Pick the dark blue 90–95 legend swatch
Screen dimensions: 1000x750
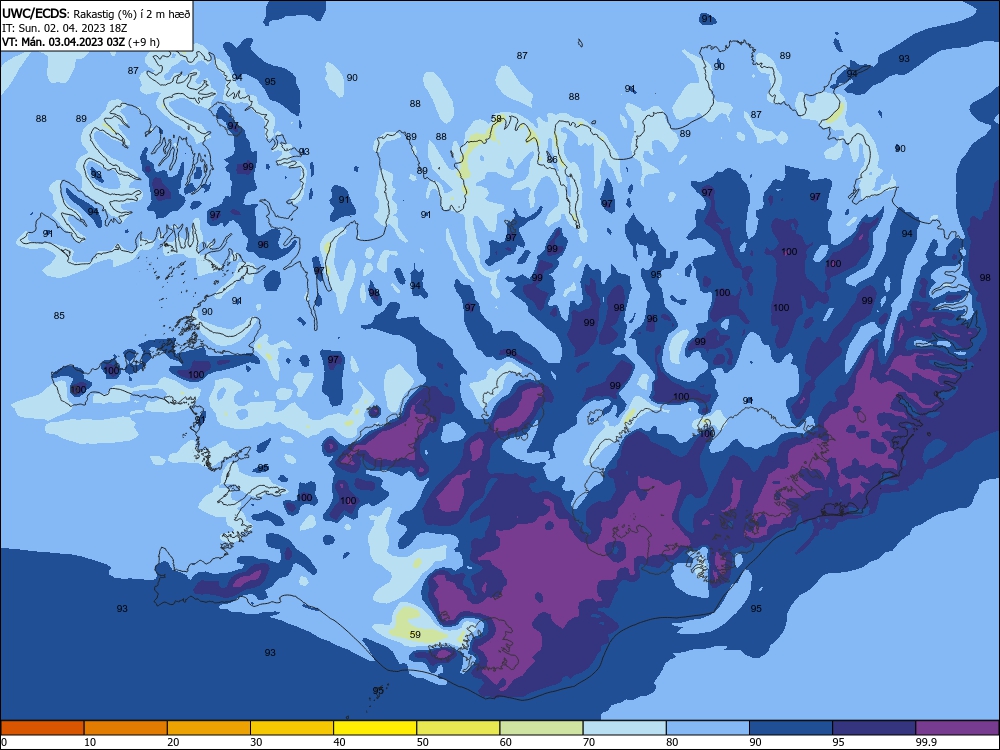pyautogui.click(x=791, y=728)
